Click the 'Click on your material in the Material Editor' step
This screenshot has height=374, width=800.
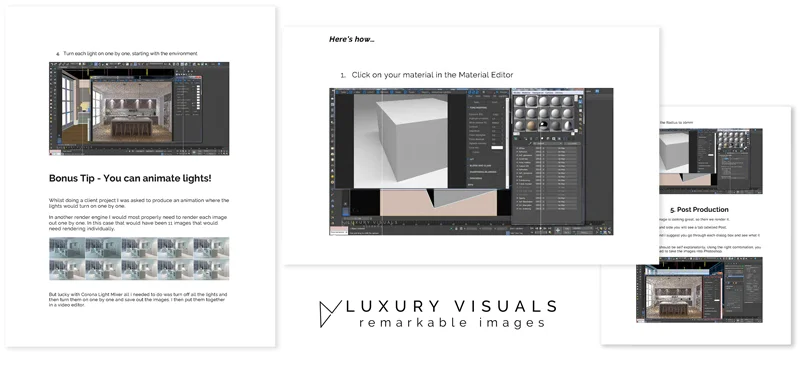(x=432, y=75)
